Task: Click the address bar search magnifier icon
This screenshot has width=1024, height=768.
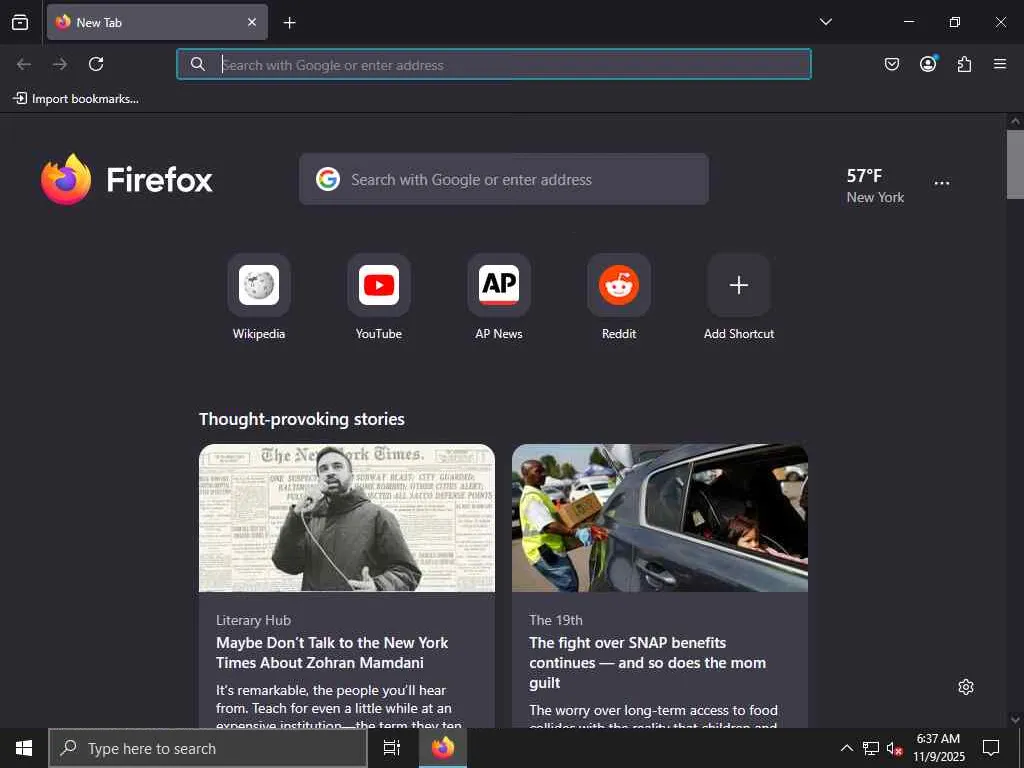Action: tap(198, 64)
